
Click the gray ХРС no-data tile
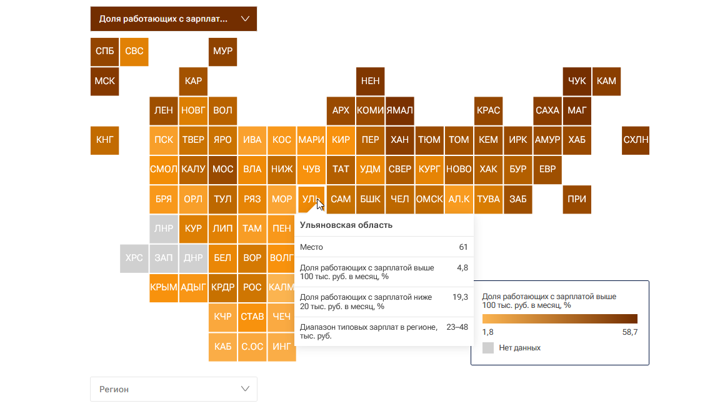(x=134, y=258)
